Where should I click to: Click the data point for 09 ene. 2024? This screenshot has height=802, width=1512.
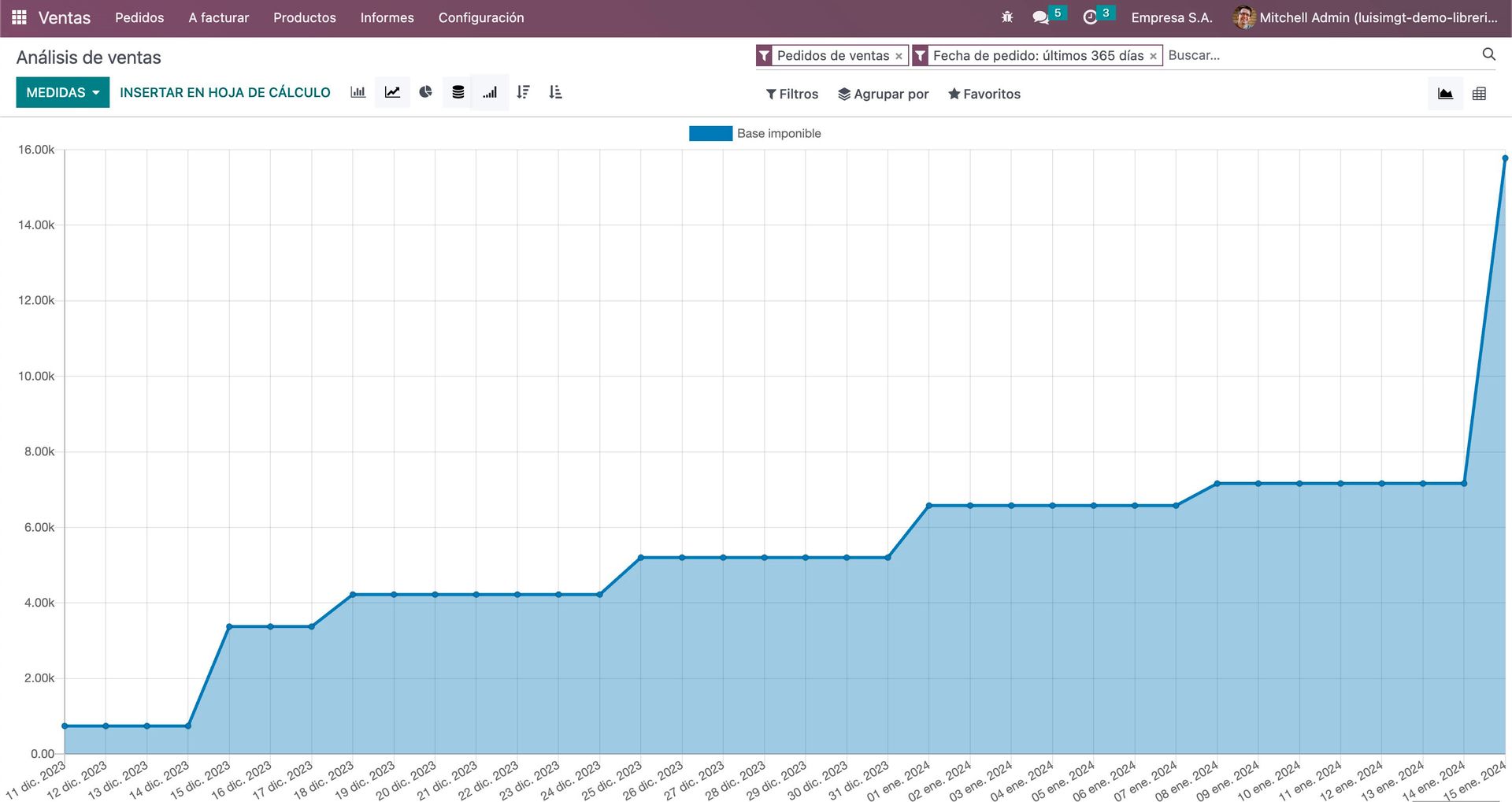coord(1258,484)
